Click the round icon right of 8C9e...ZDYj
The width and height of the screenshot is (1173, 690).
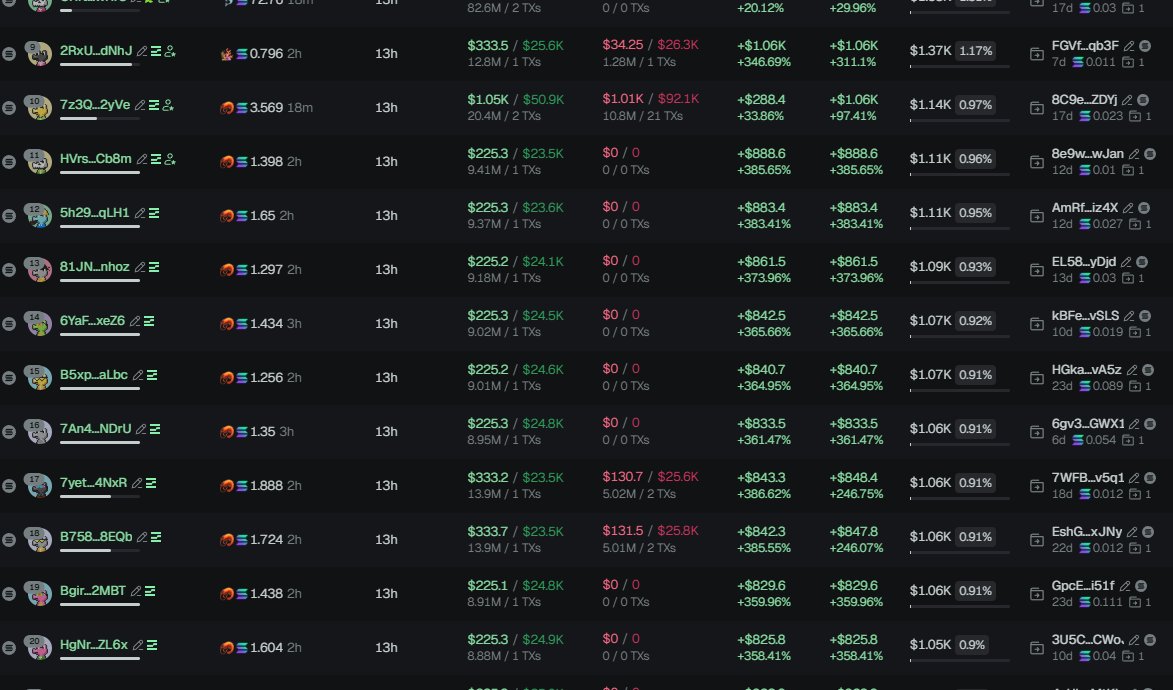[x=1143, y=100]
